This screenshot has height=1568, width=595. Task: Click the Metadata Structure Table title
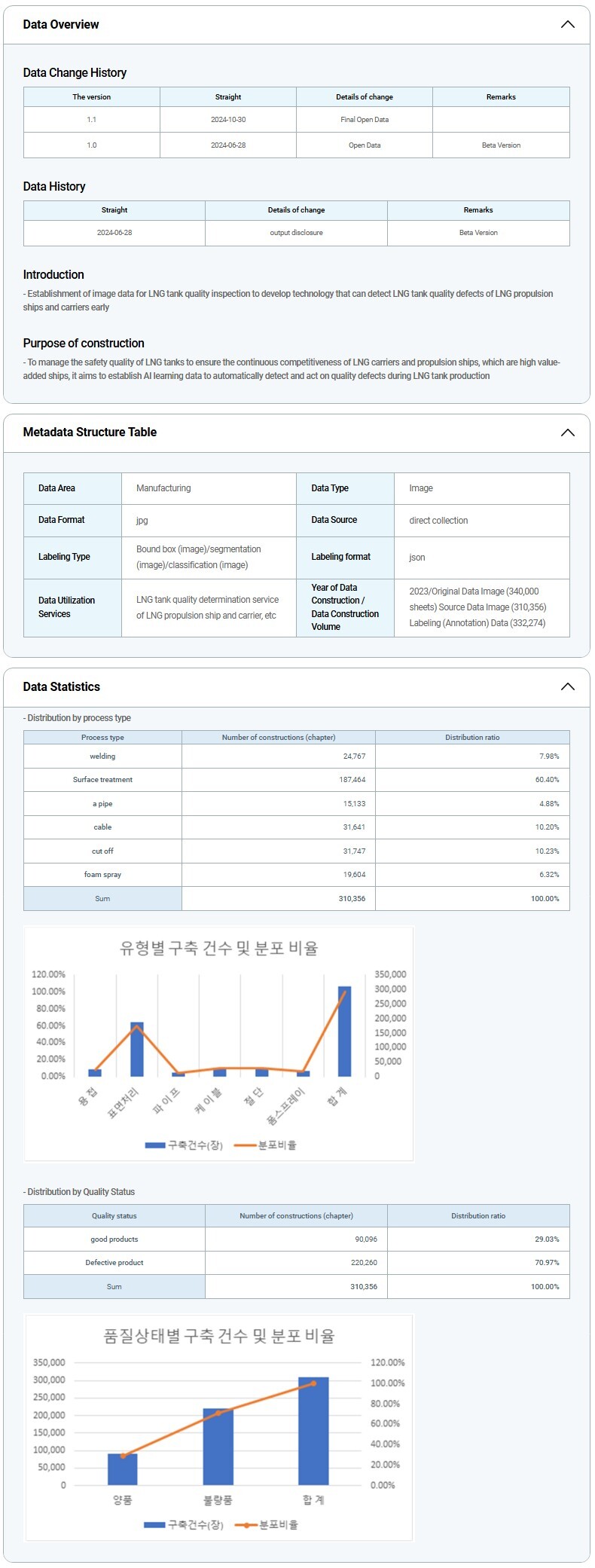[90, 432]
